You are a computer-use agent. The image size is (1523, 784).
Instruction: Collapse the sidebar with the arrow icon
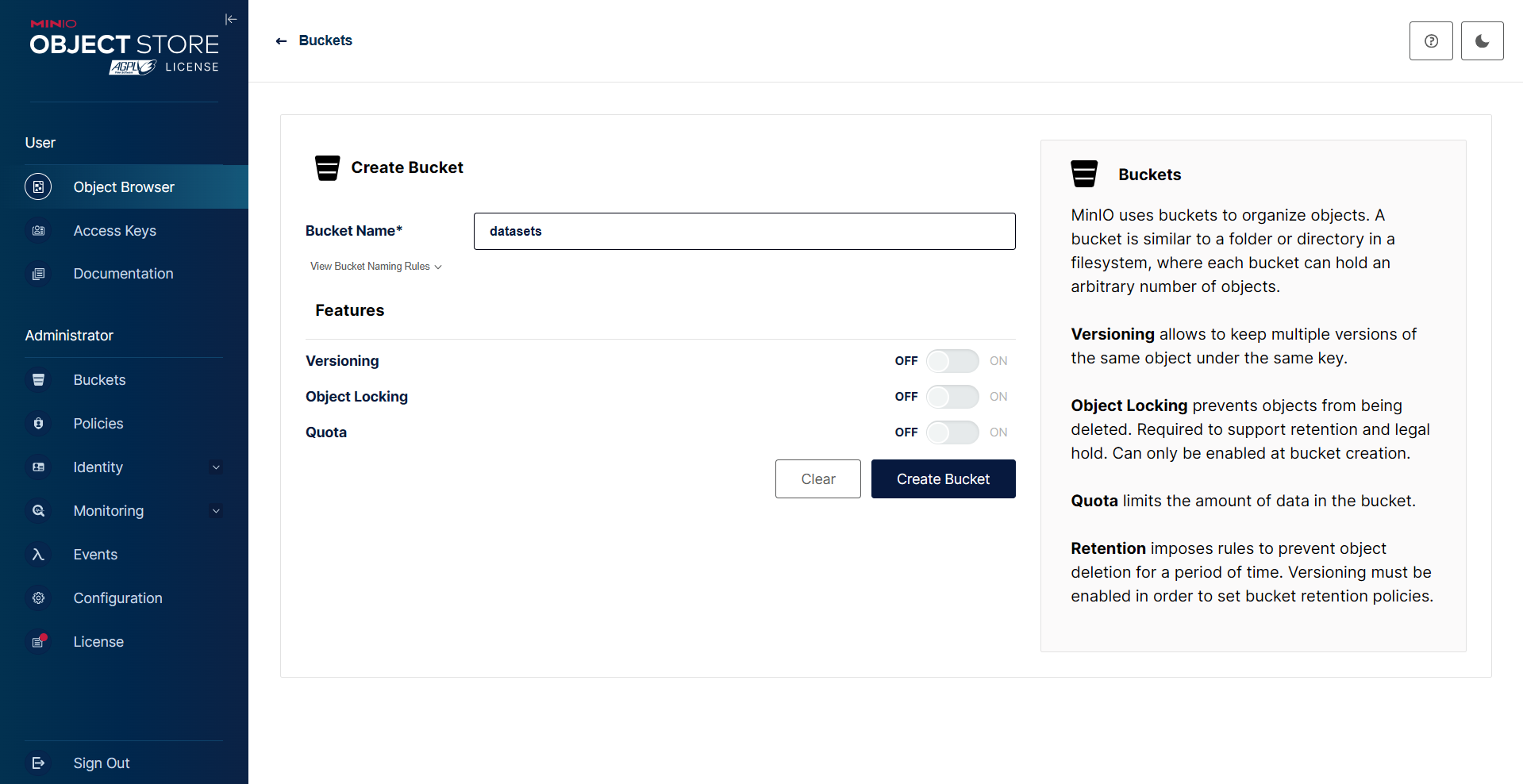coord(231,19)
